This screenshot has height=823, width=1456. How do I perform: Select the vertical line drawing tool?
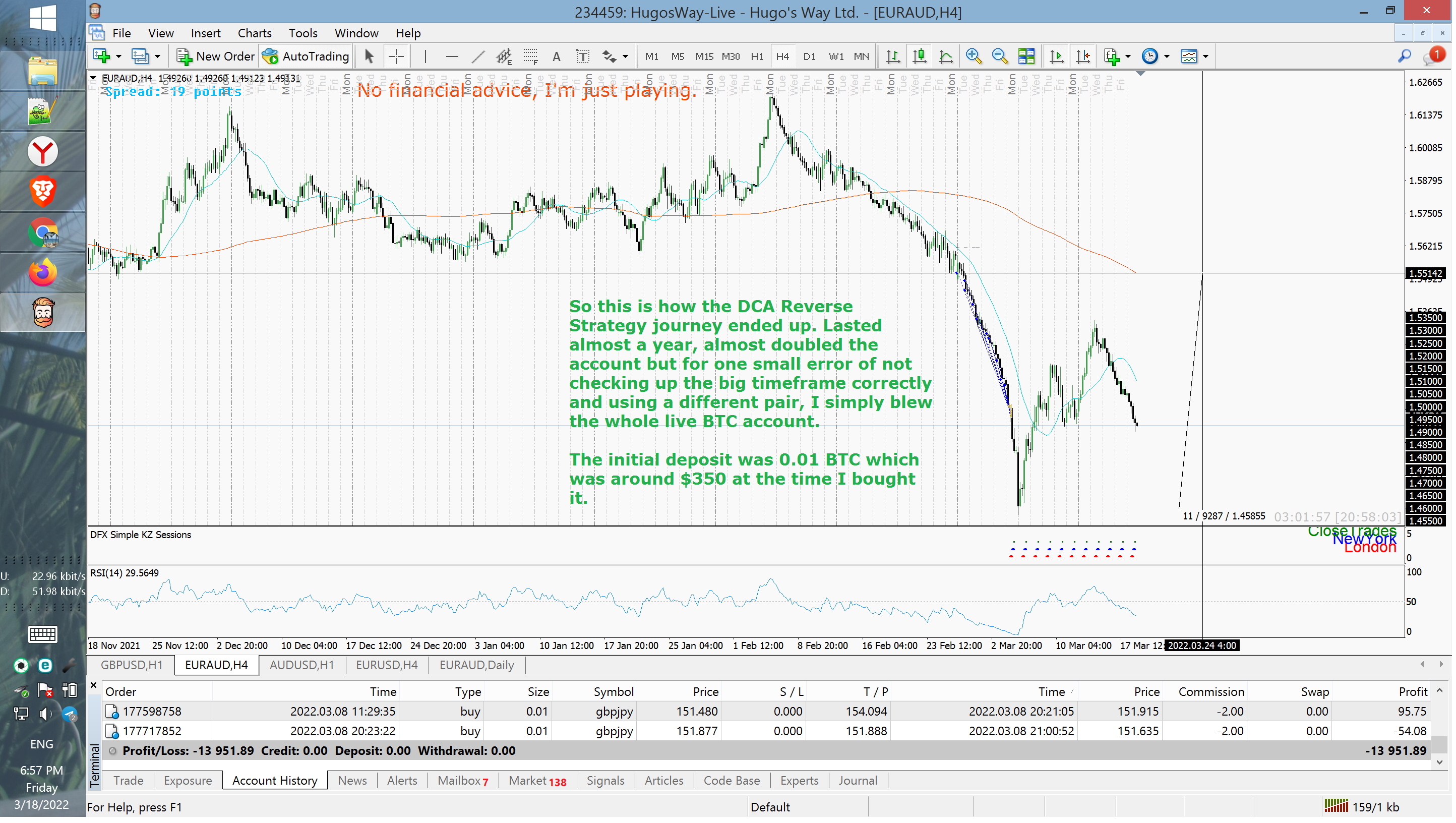click(x=426, y=56)
